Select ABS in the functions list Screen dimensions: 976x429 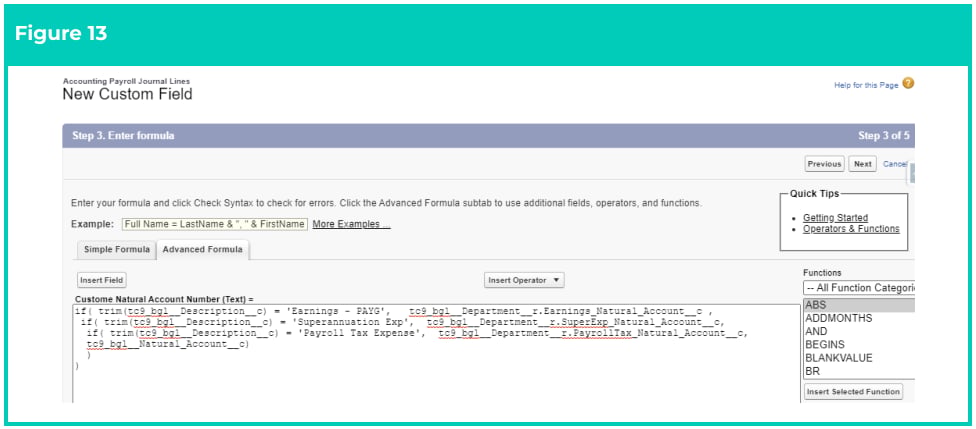pos(859,305)
